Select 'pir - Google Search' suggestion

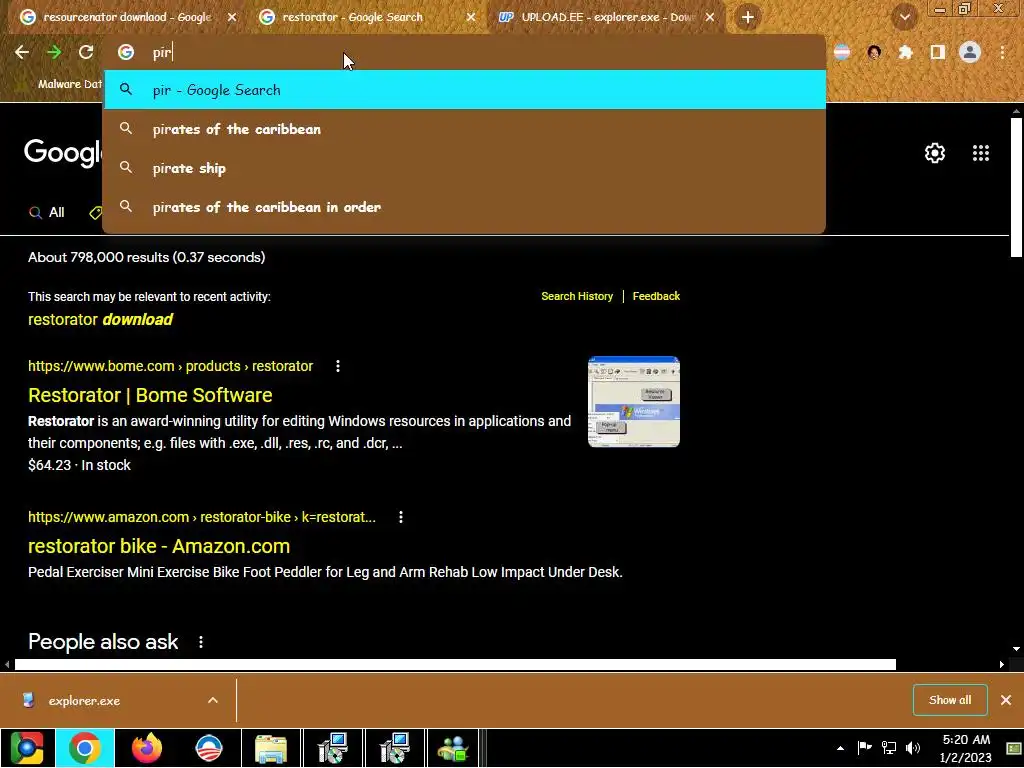coord(464,89)
